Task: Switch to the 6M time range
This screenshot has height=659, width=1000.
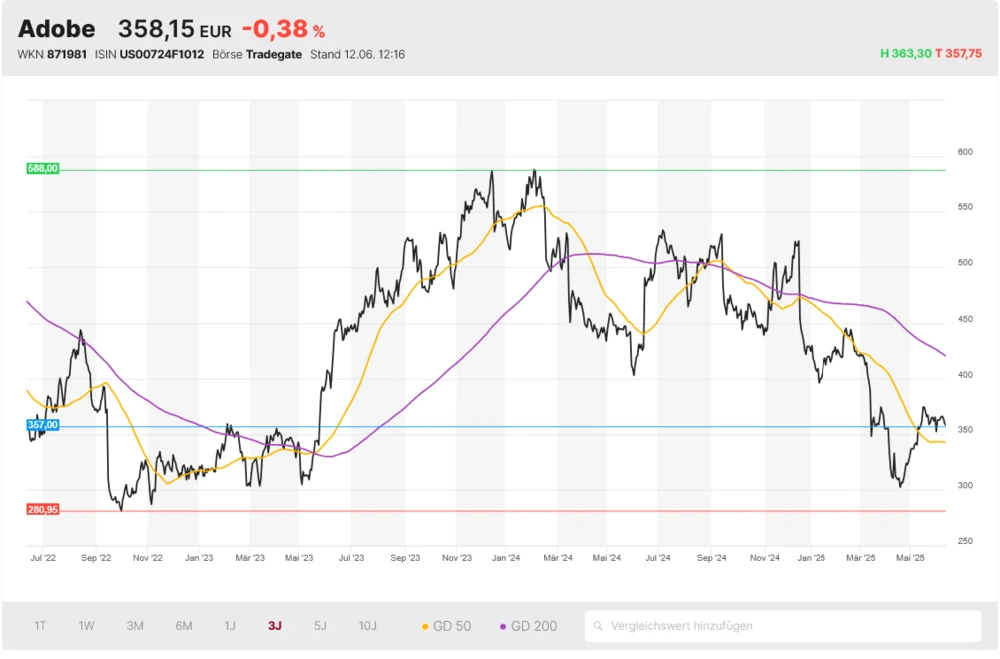Action: tap(184, 626)
